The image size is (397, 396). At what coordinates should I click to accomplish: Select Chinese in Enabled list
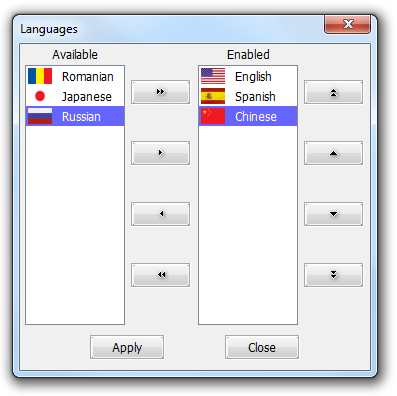point(248,116)
